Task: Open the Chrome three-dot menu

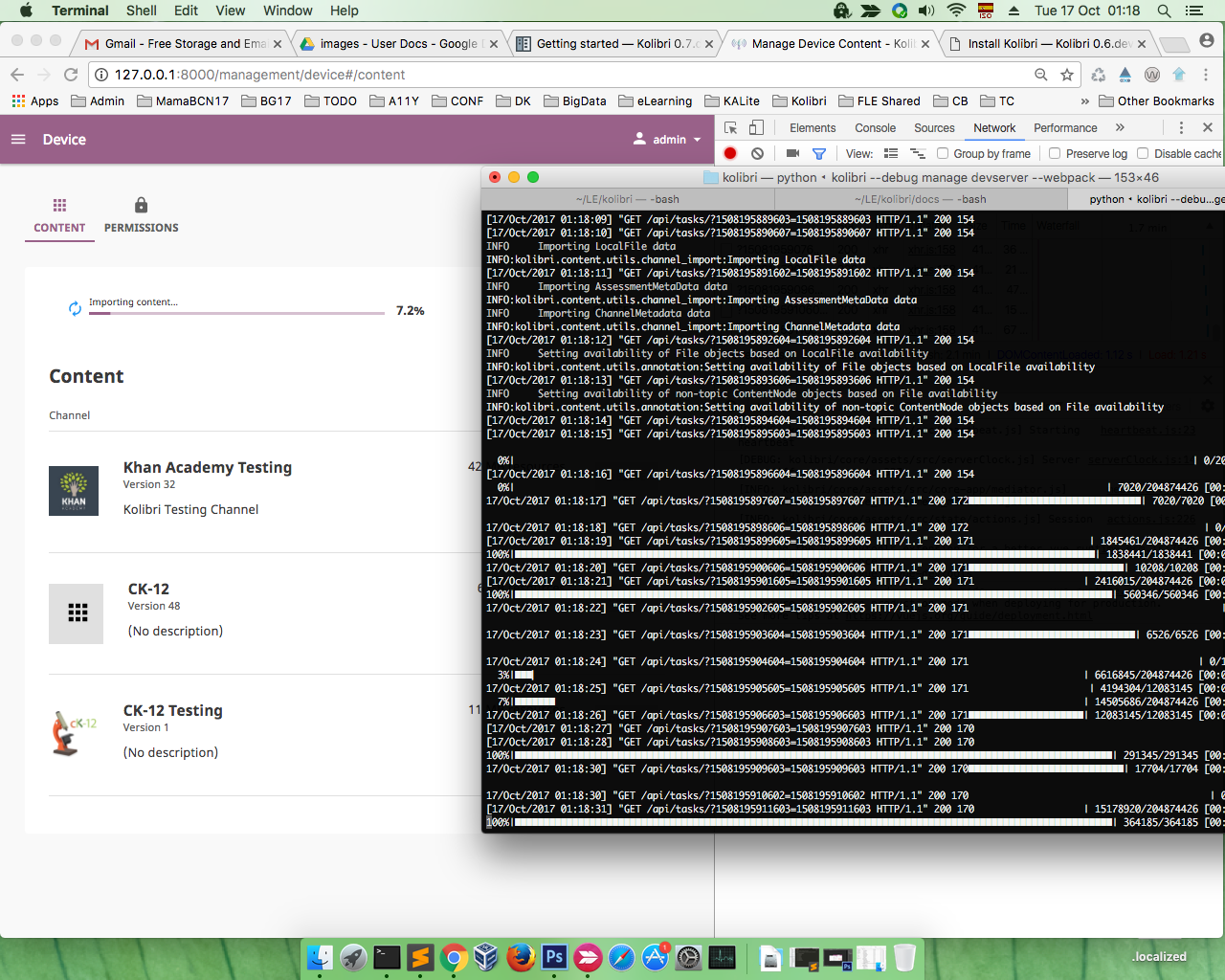Action: [x=1206, y=75]
